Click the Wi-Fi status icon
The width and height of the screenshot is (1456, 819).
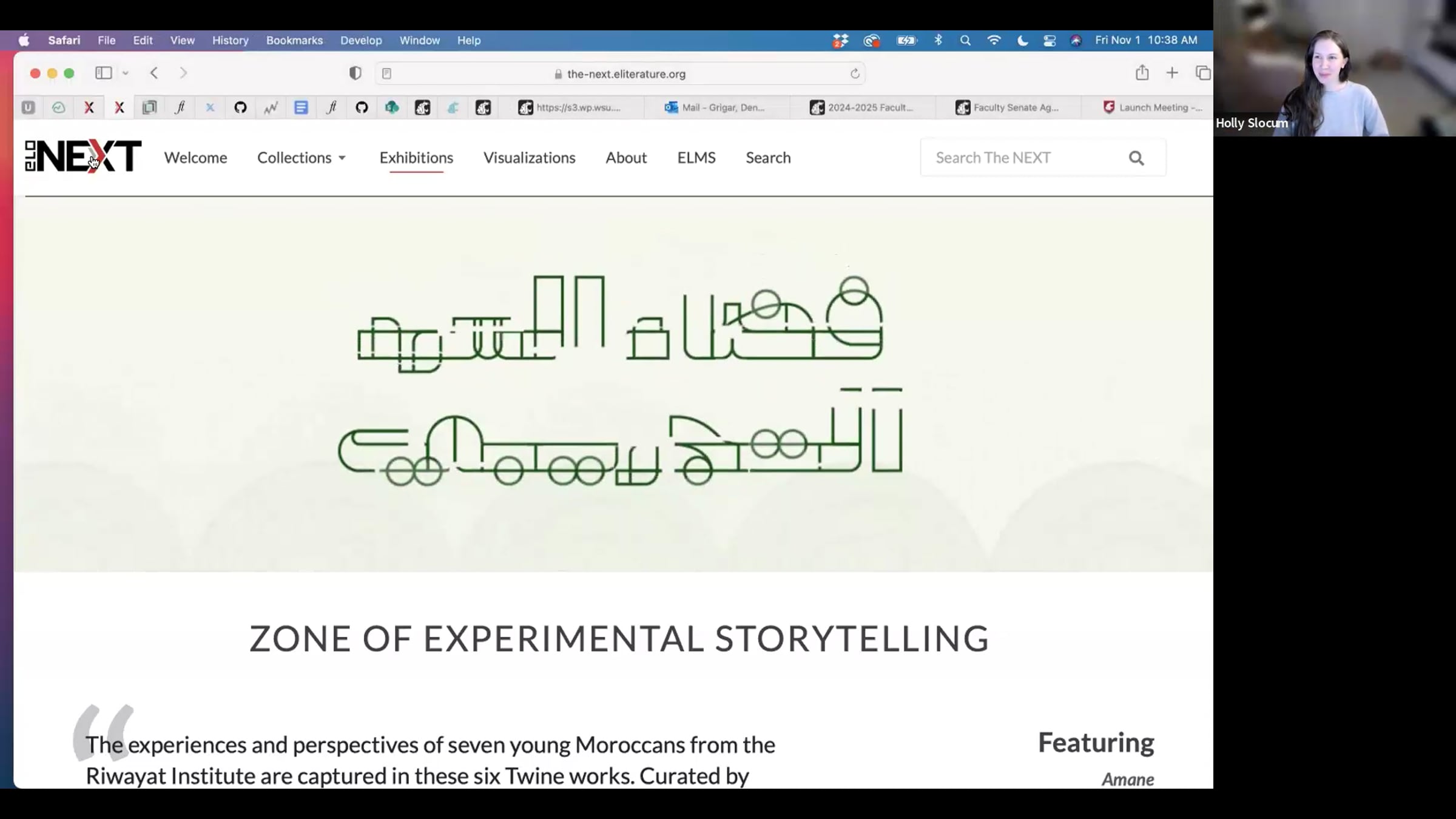[994, 40]
